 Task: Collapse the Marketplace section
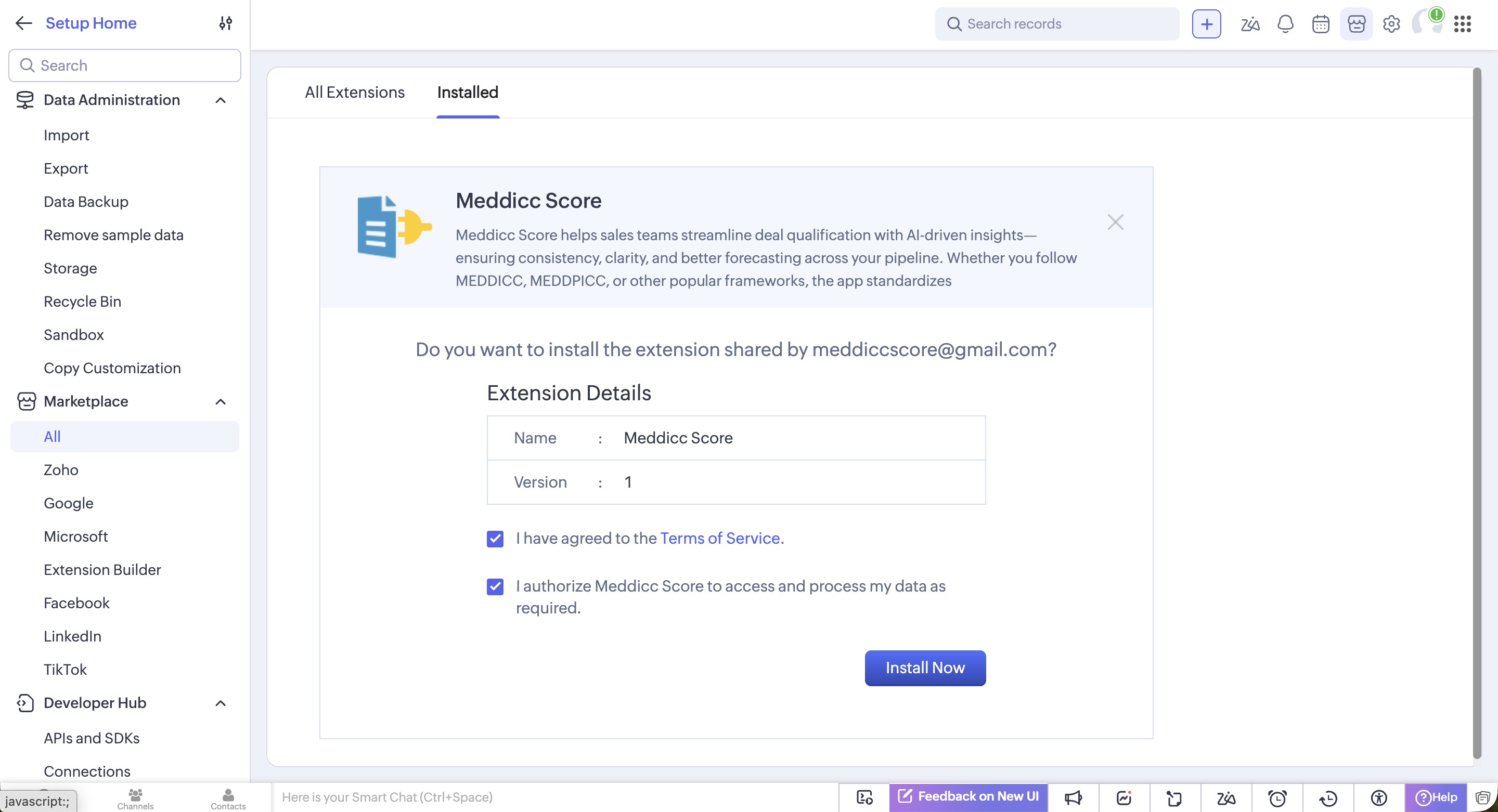[x=221, y=402]
